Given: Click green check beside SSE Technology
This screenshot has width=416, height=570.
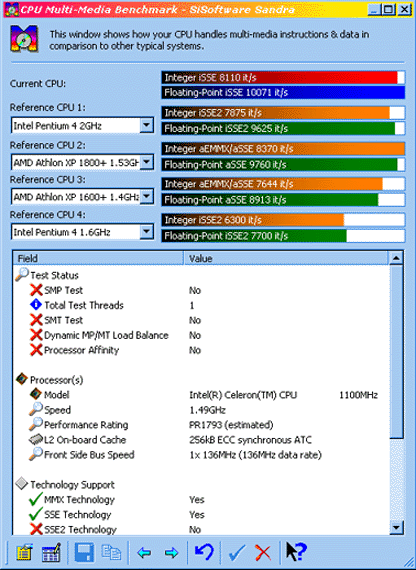Looking at the screenshot, I should (36, 514).
